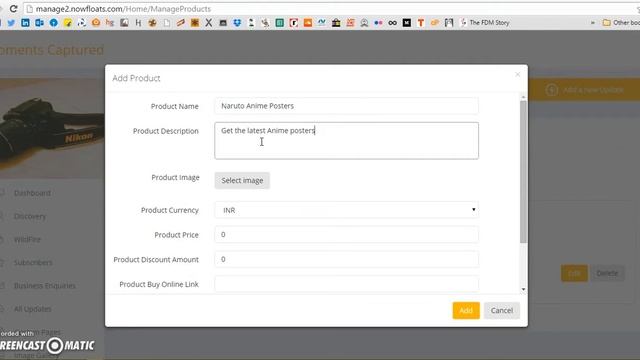The height and width of the screenshot is (360, 640).
Task: Focus the Product Price field
Action: pos(346,235)
